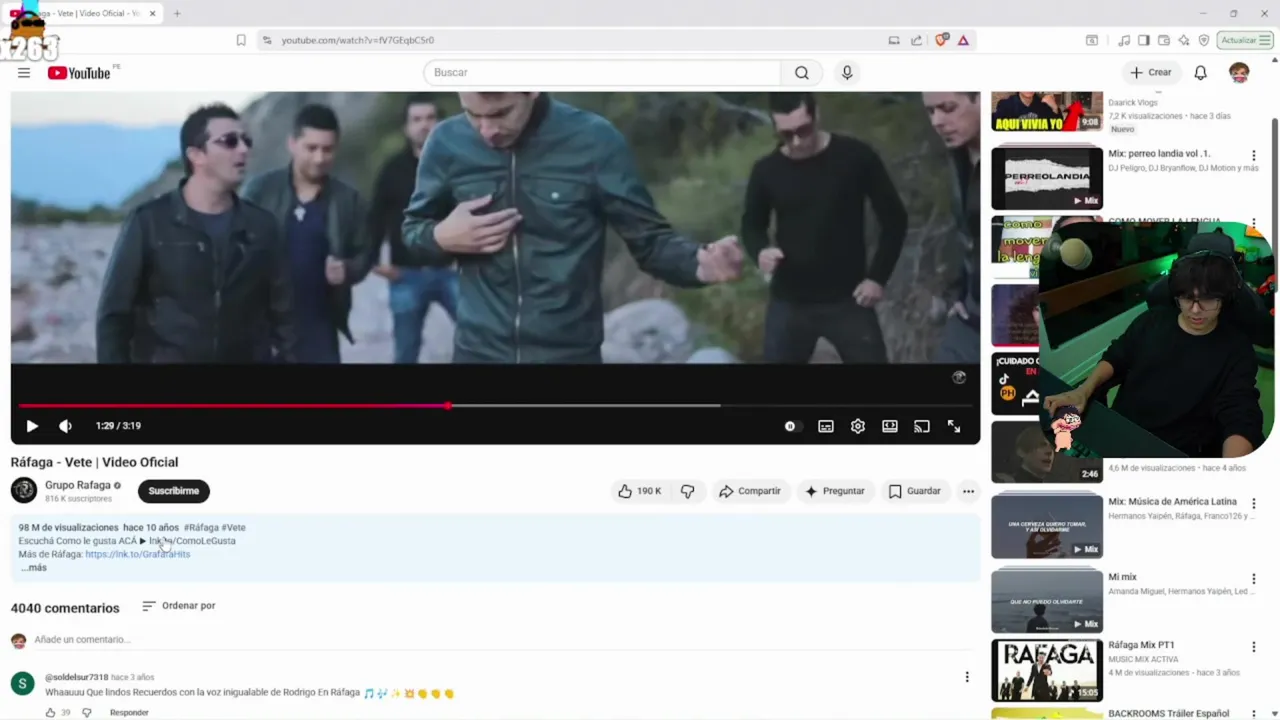The image size is (1280, 720).
Task: Open the YouTube hamburger guide menu
Action: tap(24, 73)
